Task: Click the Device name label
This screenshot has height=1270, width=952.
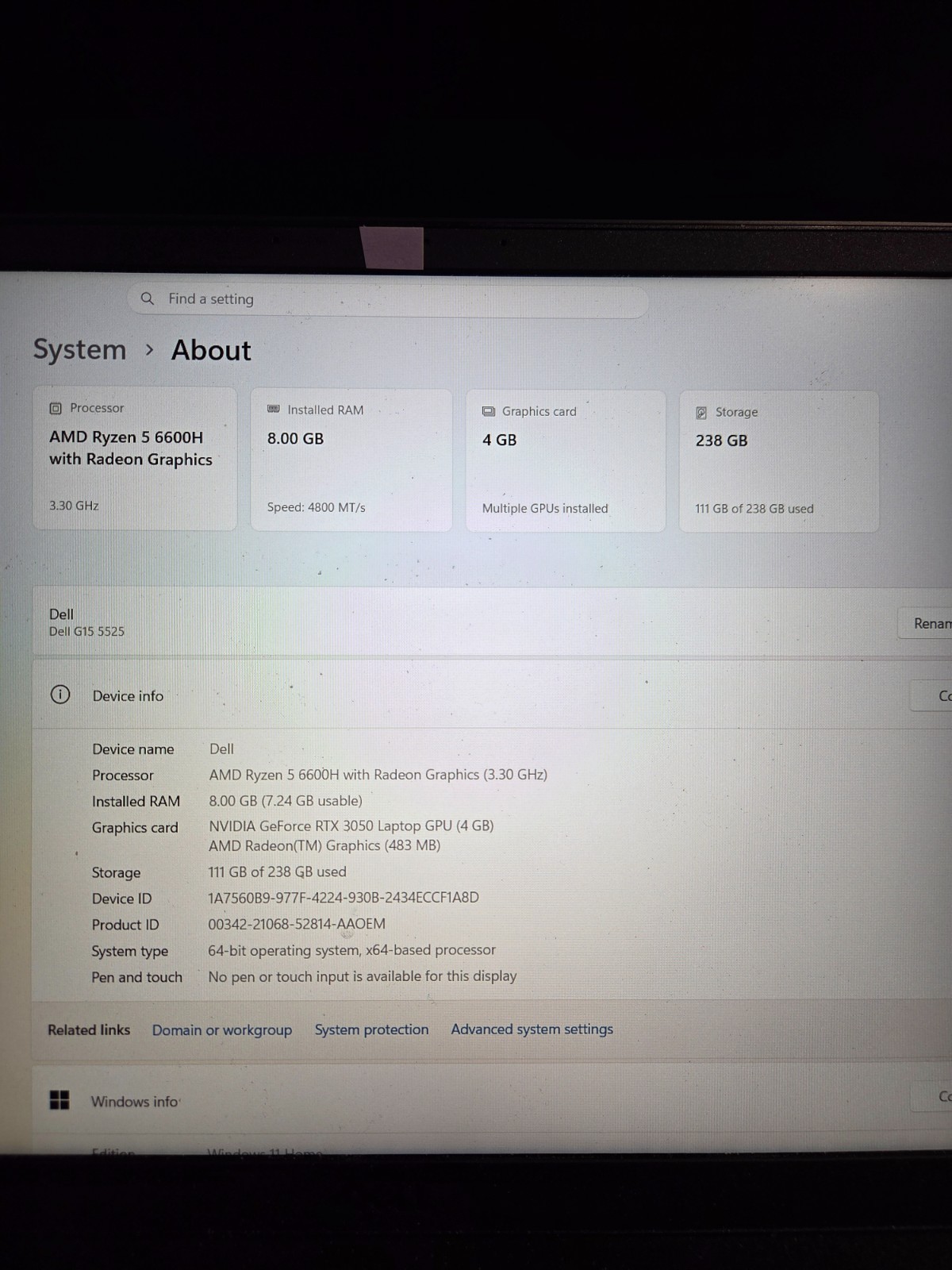Action: click(133, 749)
